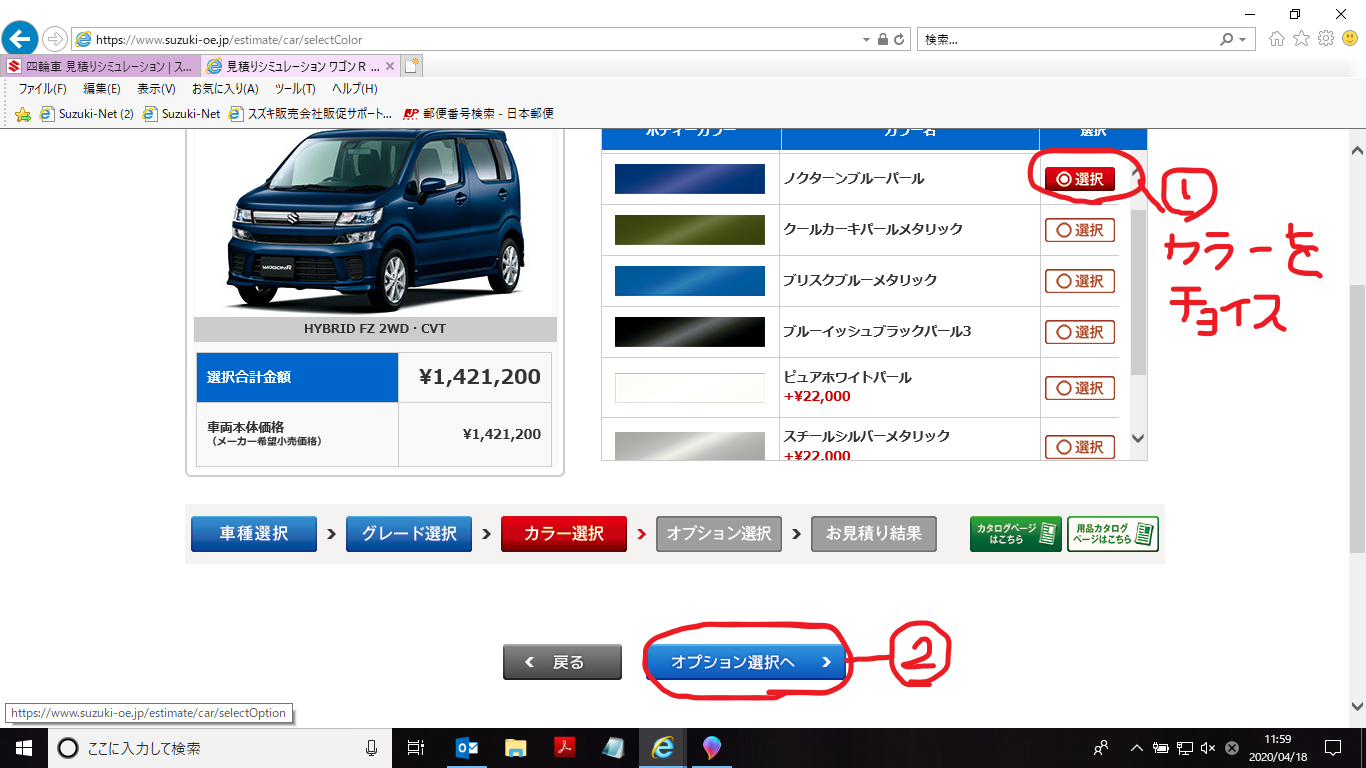Switch to 四輪車 見積りシミュレーション tab
The height and width of the screenshot is (768, 1366).
pyautogui.click(x=100, y=66)
